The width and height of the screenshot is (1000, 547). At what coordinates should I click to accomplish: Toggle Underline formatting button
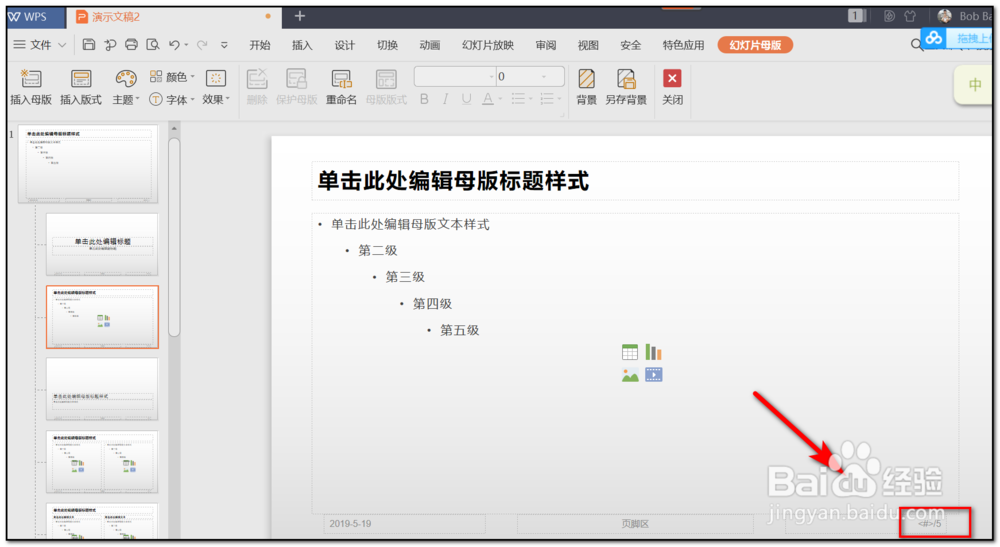click(466, 99)
